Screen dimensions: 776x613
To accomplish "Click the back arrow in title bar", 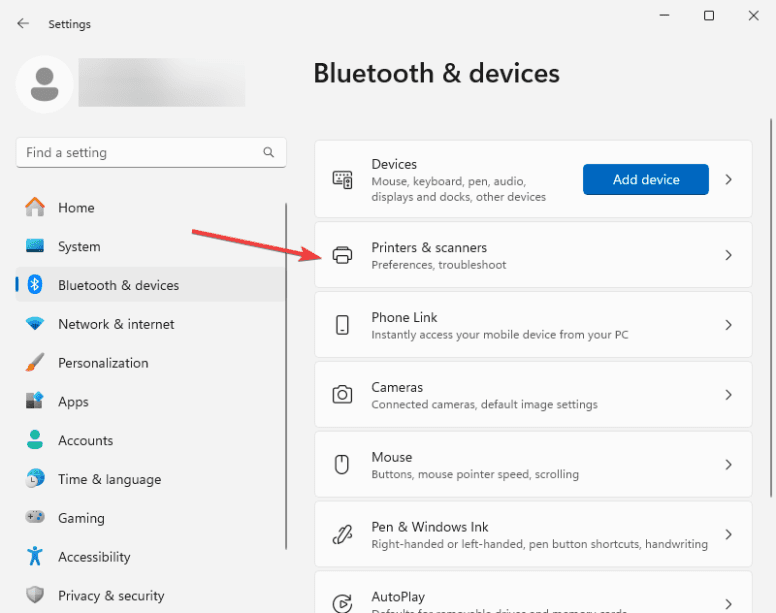I will click(23, 23).
